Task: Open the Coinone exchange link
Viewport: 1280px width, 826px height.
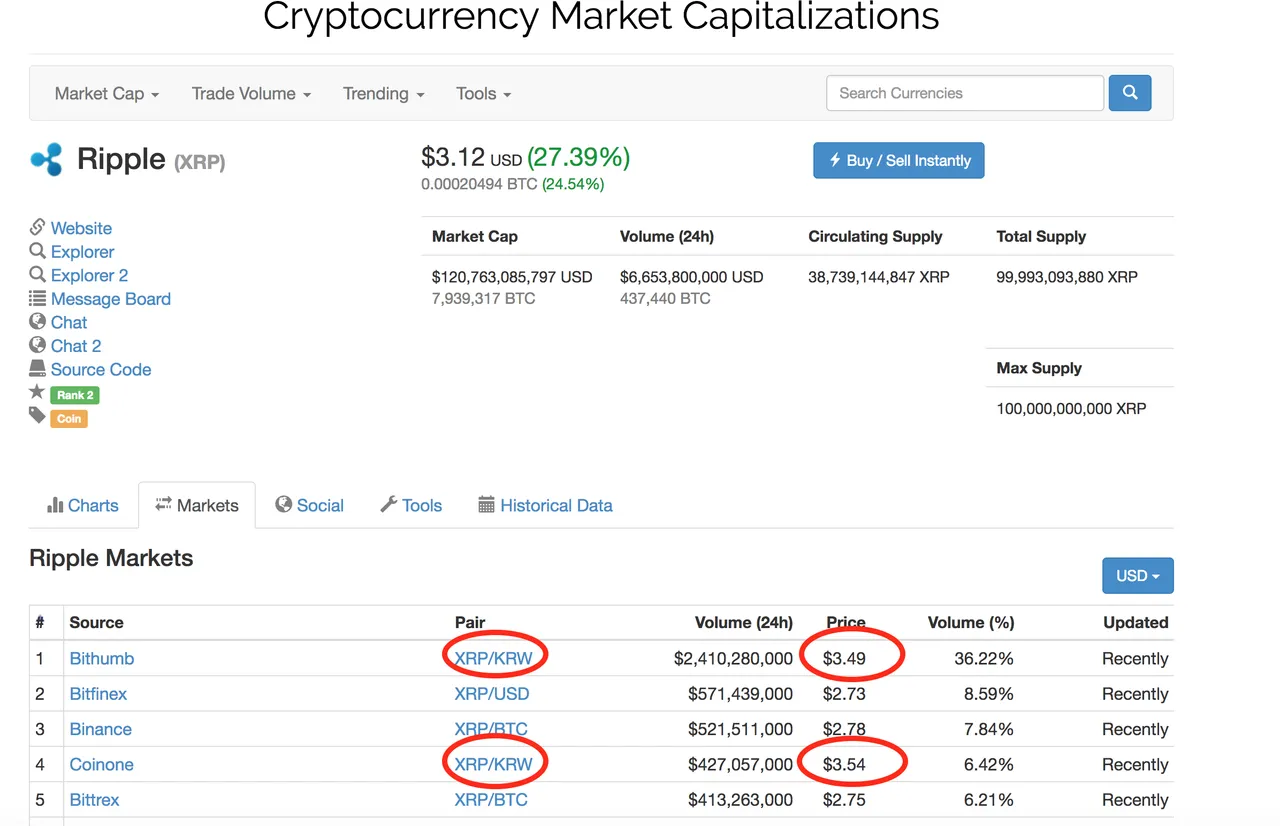Action: point(101,765)
